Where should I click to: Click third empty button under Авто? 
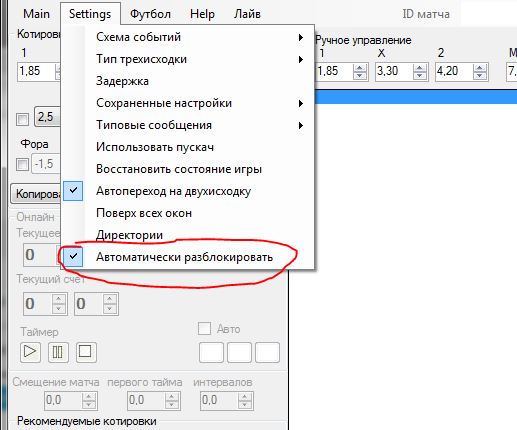click(x=267, y=352)
